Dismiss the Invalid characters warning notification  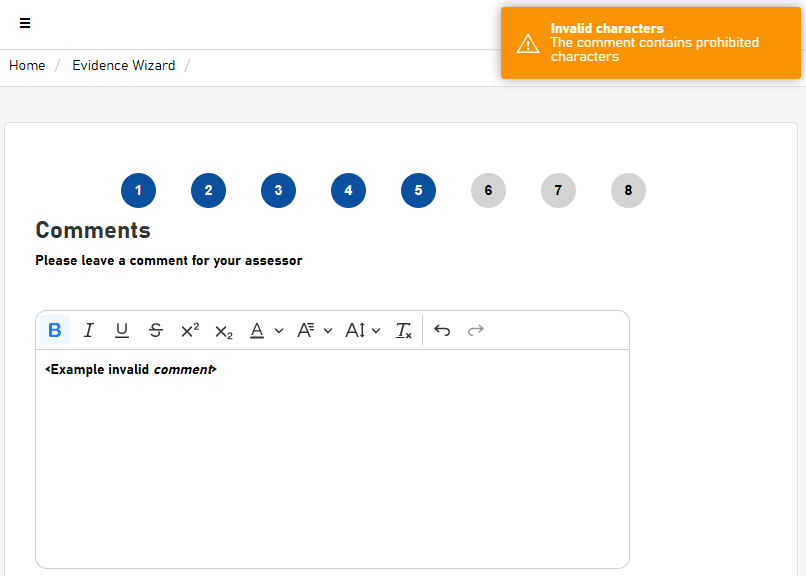click(x=650, y=43)
